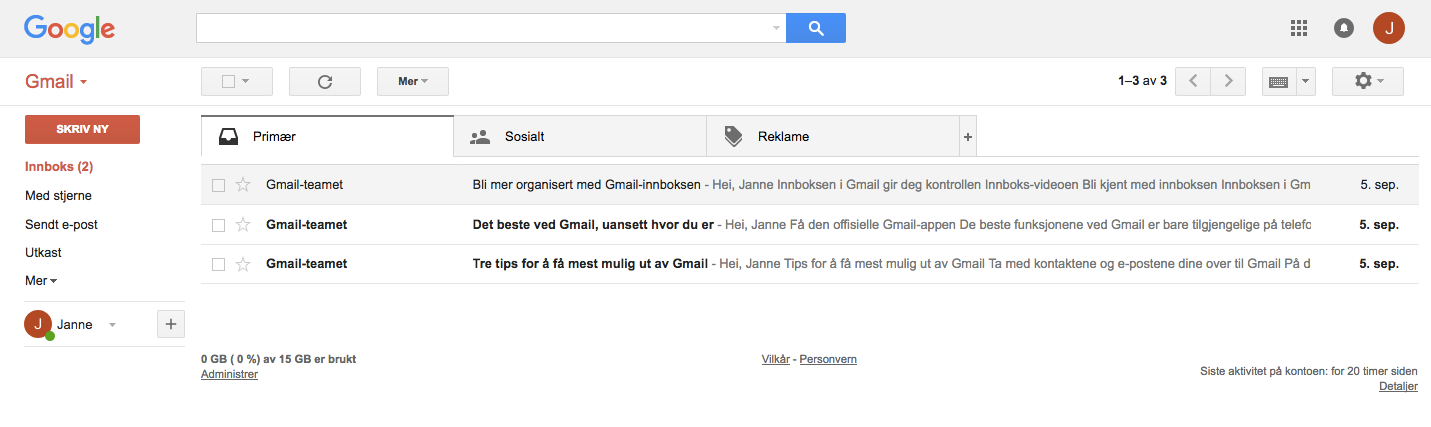Open the Google apps grid
The image size is (1431, 427).
click(1299, 28)
